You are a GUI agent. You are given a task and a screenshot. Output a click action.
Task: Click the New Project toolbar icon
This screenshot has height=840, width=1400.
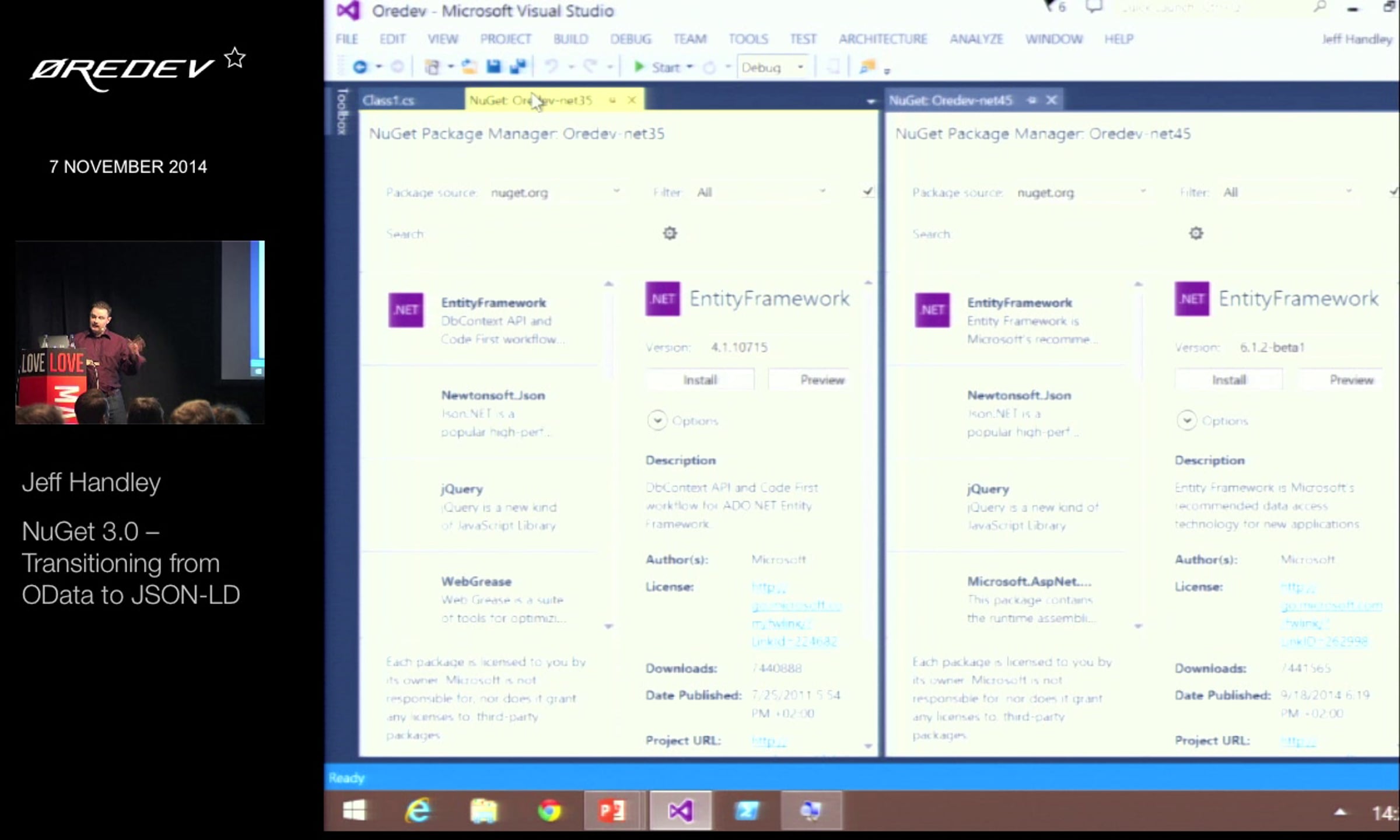[432, 67]
